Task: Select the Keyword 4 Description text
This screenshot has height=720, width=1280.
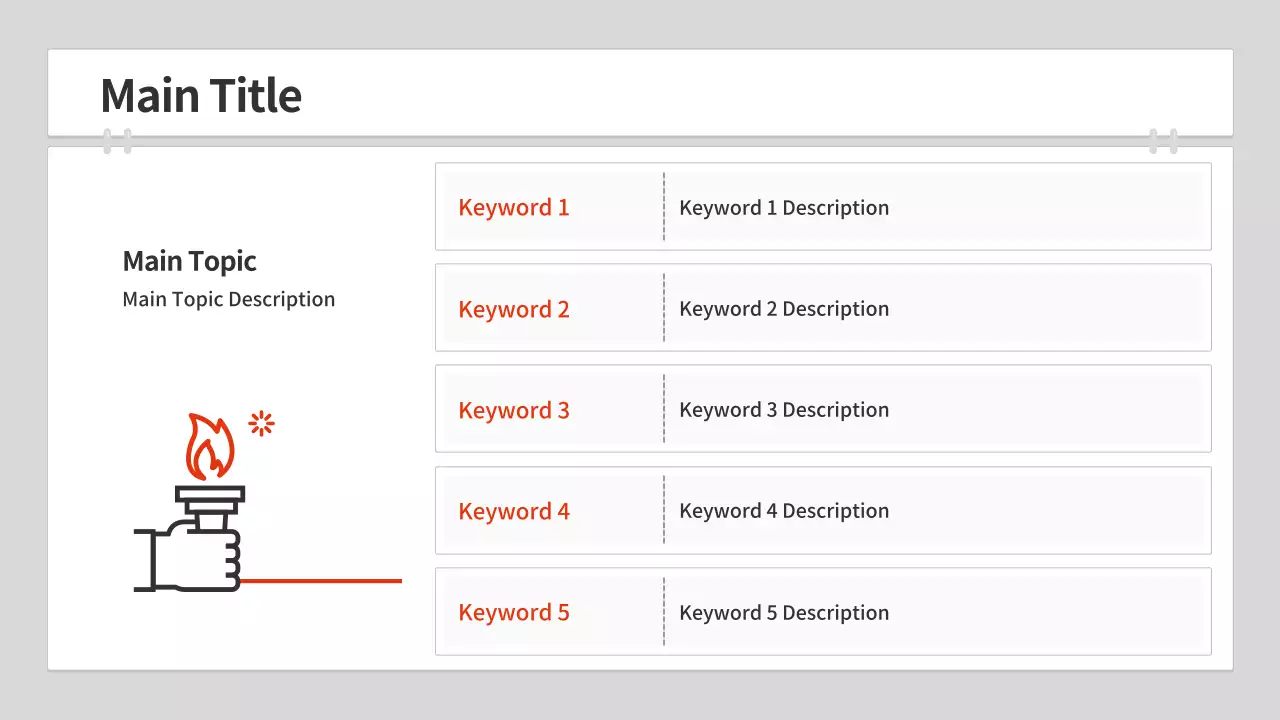Action: tap(783, 511)
